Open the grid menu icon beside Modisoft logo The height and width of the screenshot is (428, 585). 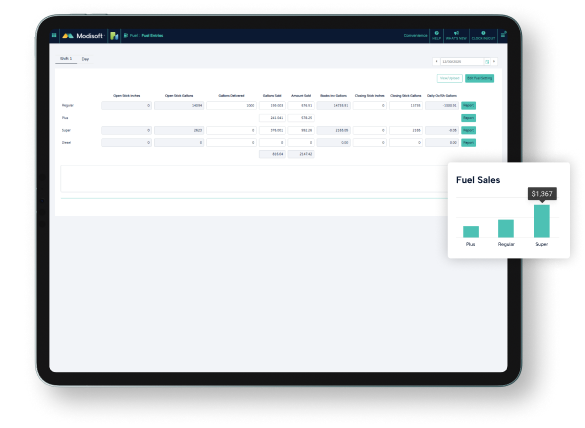pyautogui.click(x=54, y=35)
